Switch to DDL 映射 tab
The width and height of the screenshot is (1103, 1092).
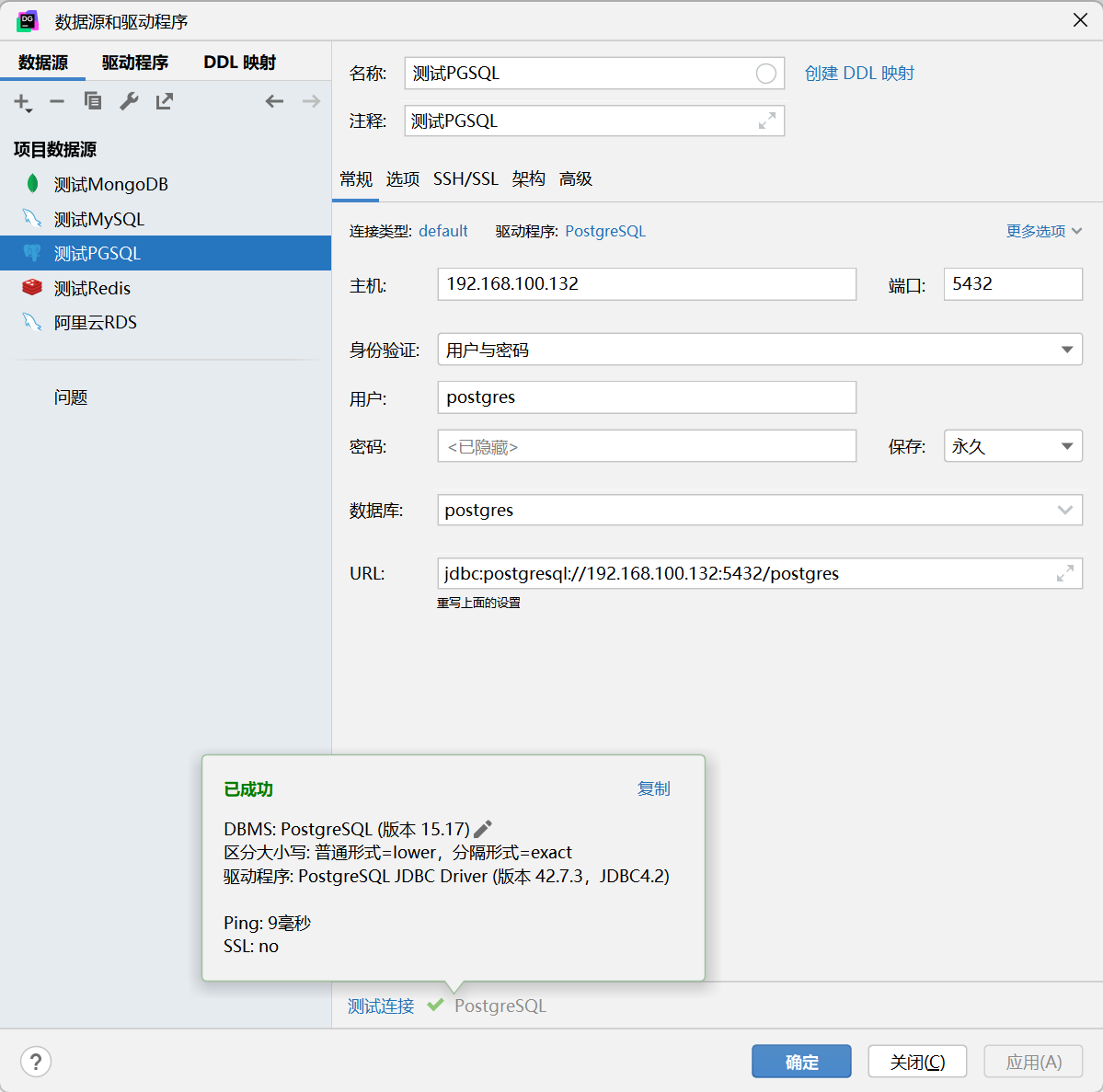pos(239,63)
